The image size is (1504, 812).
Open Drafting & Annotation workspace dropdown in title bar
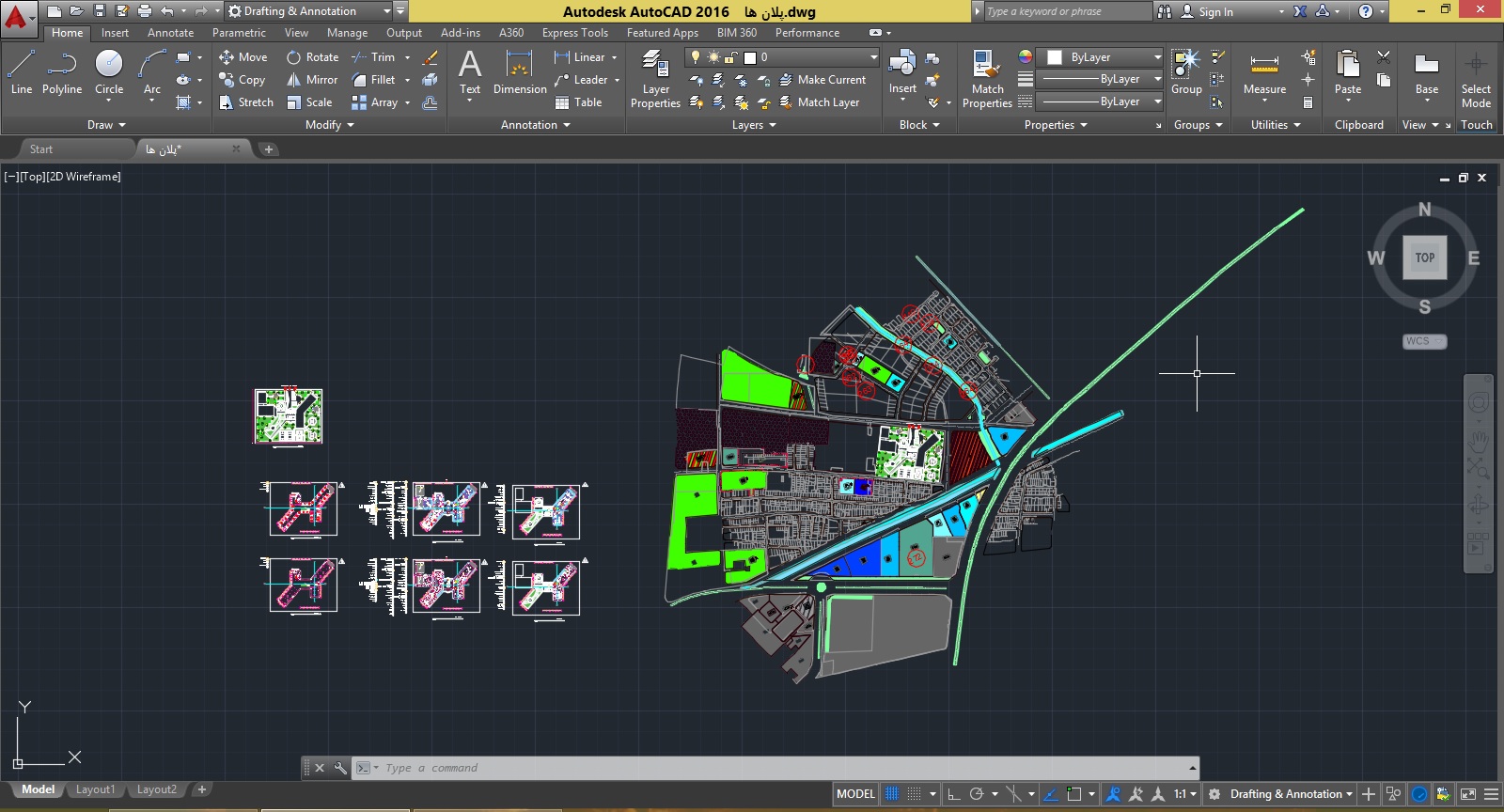(x=387, y=11)
